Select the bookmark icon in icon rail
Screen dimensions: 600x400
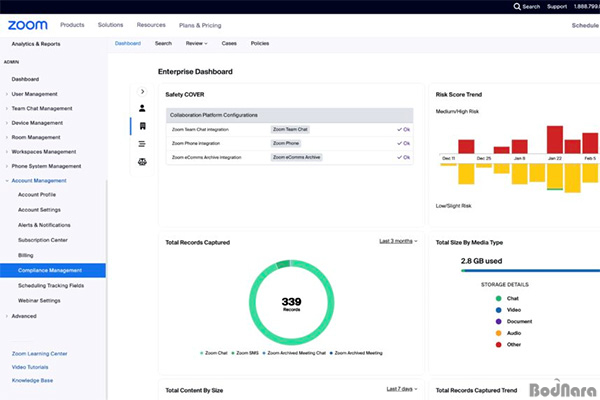tap(142, 126)
